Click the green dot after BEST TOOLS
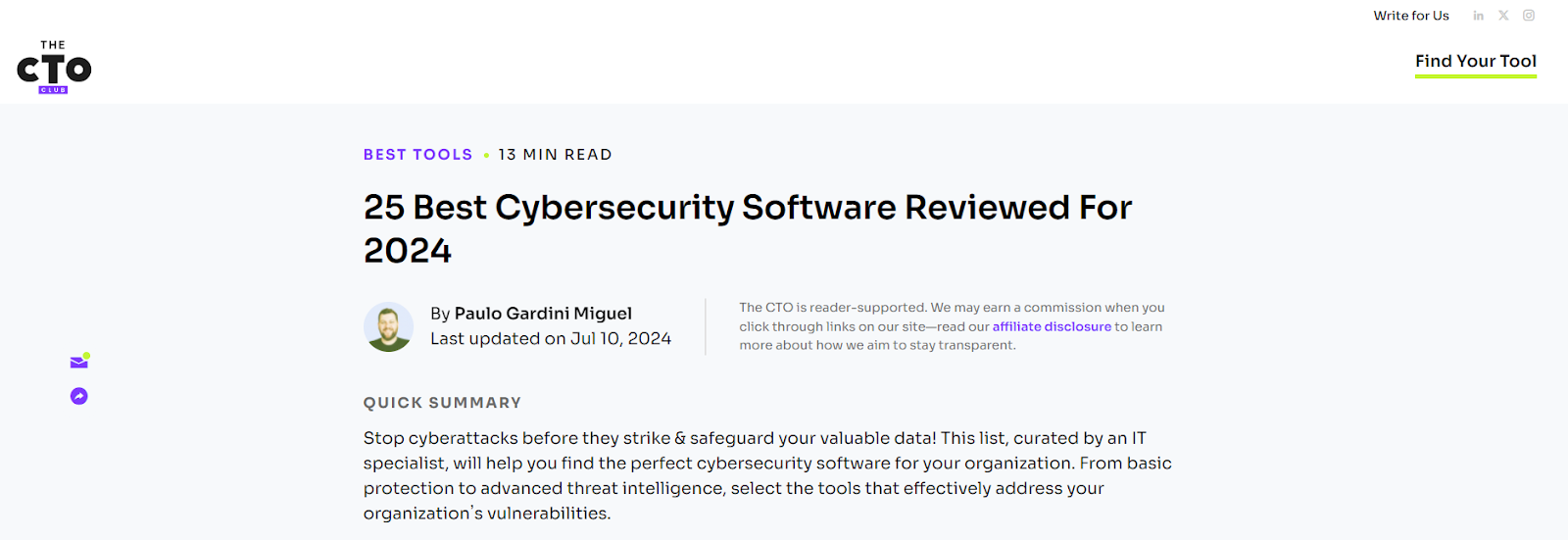 486,155
